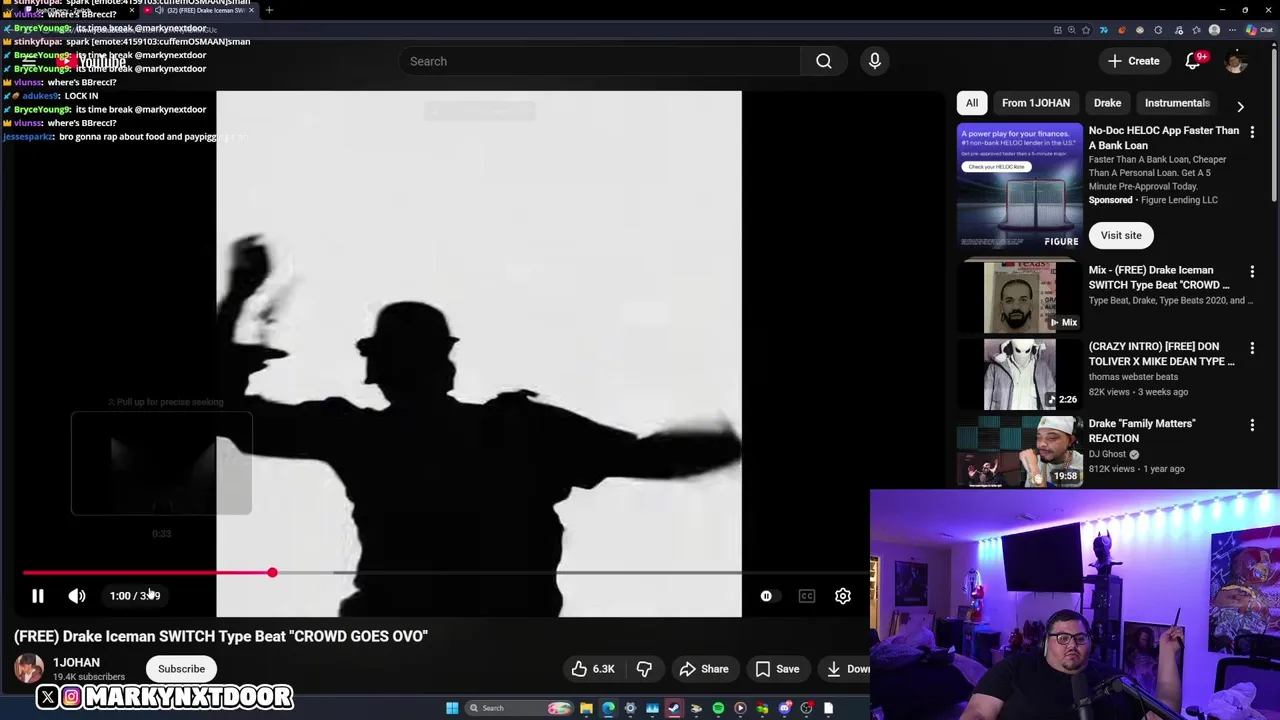The image size is (1280, 720).
Task: Click the Visit site button
Action: point(1121,235)
